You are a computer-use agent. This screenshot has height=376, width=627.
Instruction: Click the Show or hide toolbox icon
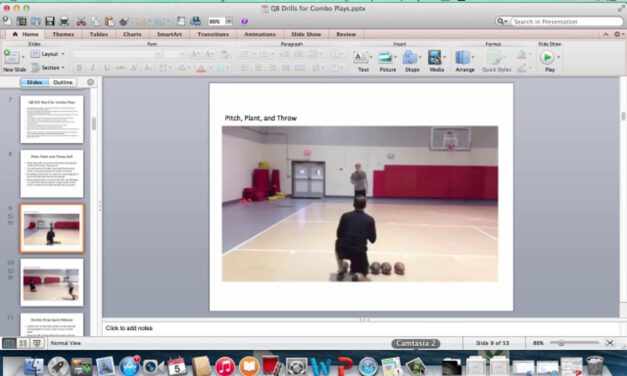pos(181,21)
